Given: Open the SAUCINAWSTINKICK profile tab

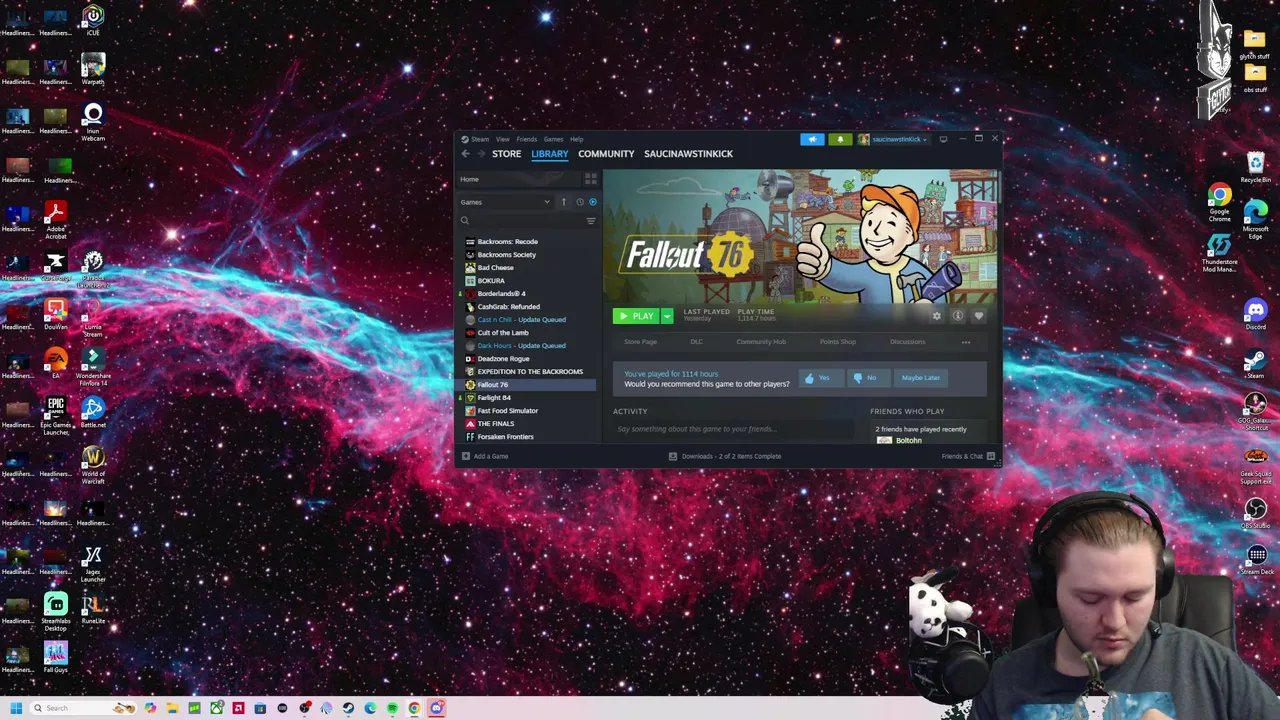Looking at the screenshot, I should (688, 154).
